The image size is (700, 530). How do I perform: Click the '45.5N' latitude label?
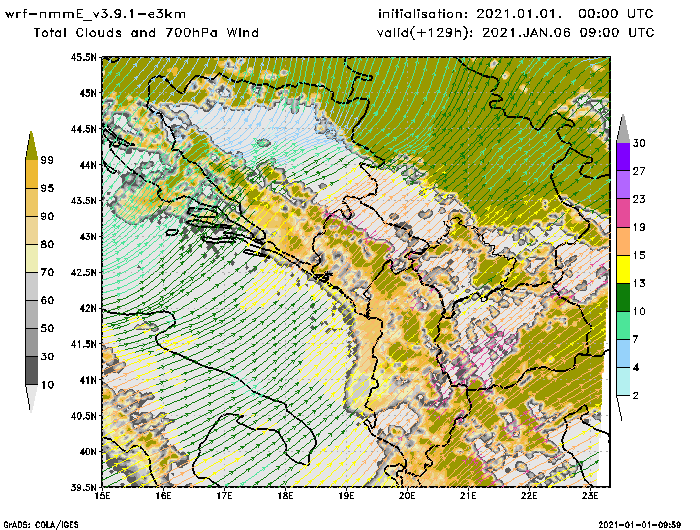pyautogui.click(x=83, y=57)
